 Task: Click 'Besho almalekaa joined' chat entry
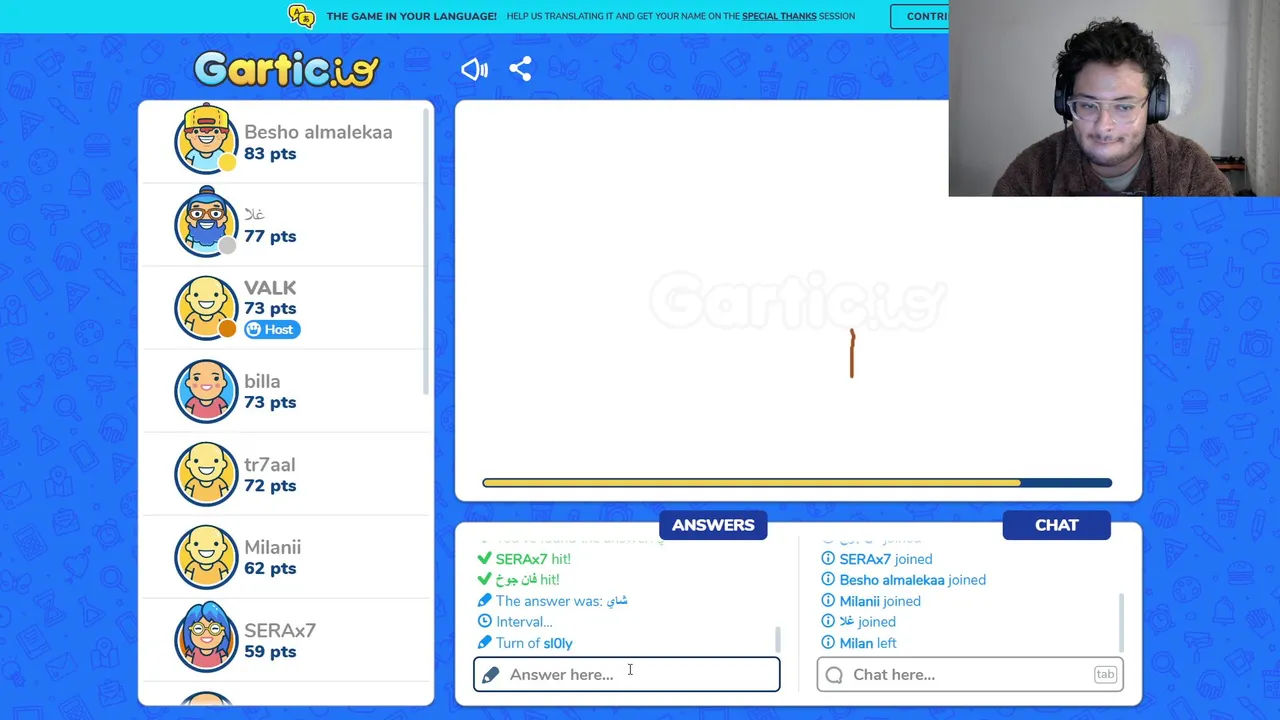(903, 580)
